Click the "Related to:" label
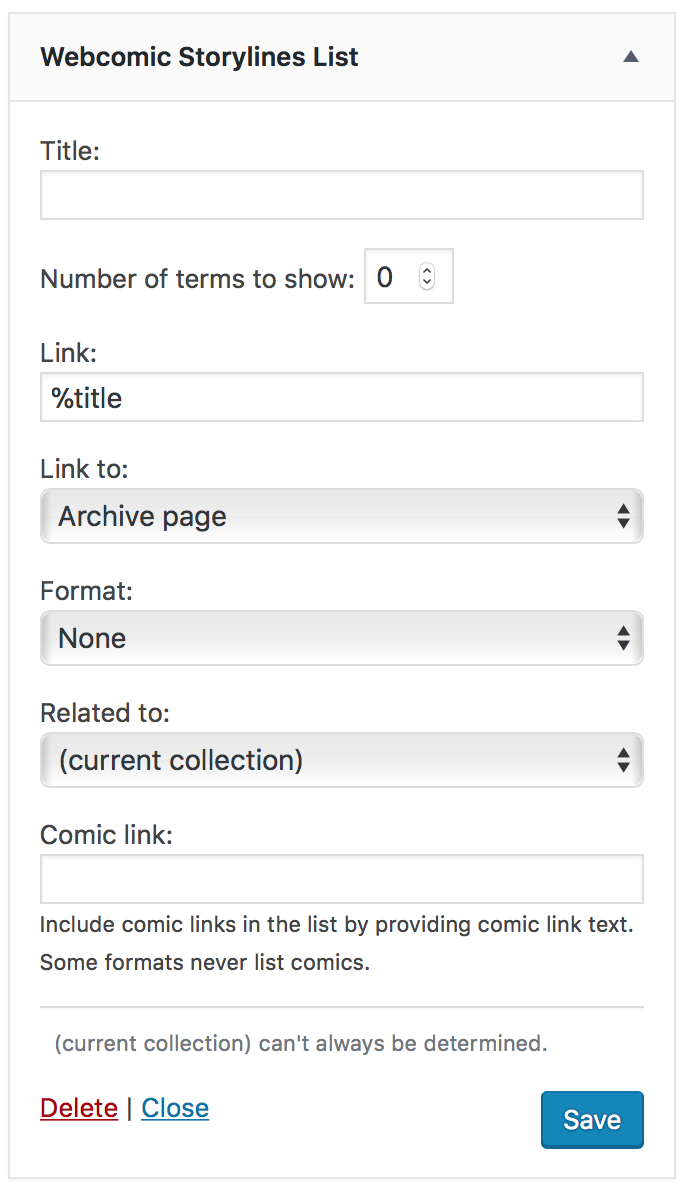 click(105, 713)
